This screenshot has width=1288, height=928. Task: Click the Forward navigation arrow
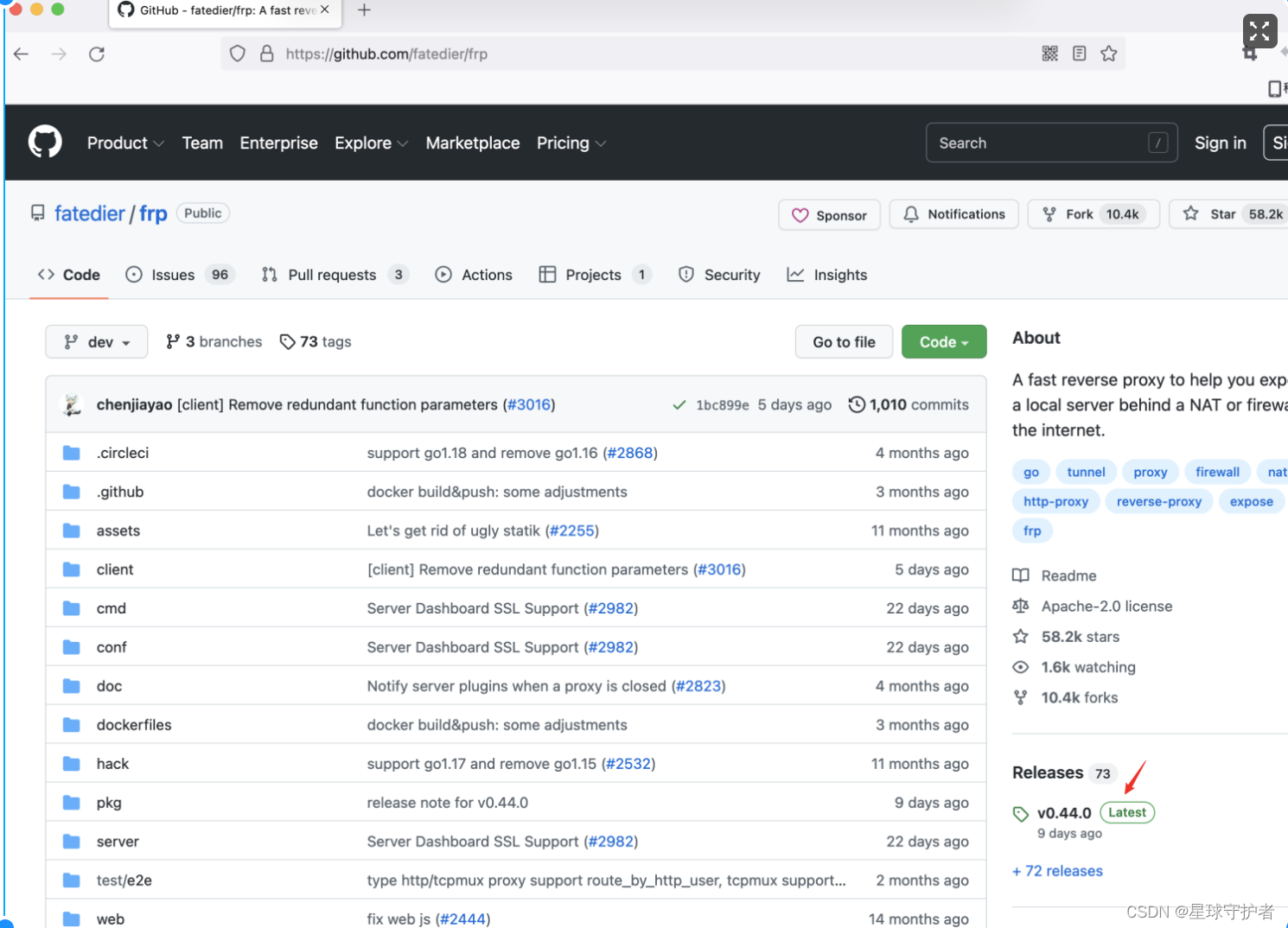click(x=59, y=54)
